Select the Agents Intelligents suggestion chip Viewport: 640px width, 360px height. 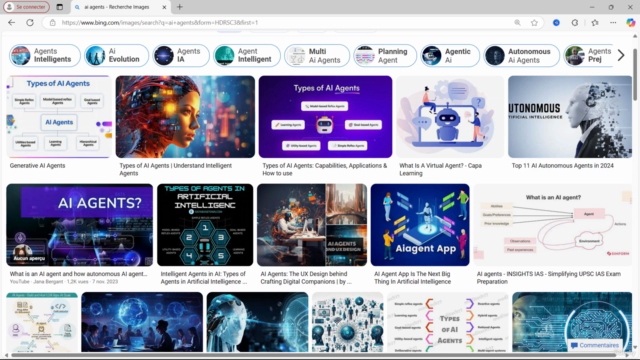45,55
